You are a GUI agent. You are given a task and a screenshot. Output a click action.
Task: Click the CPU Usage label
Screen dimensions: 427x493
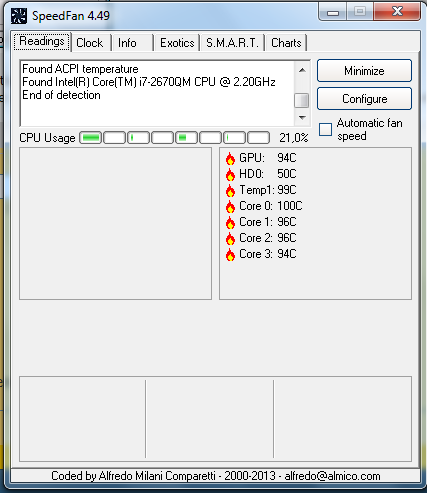[47, 138]
